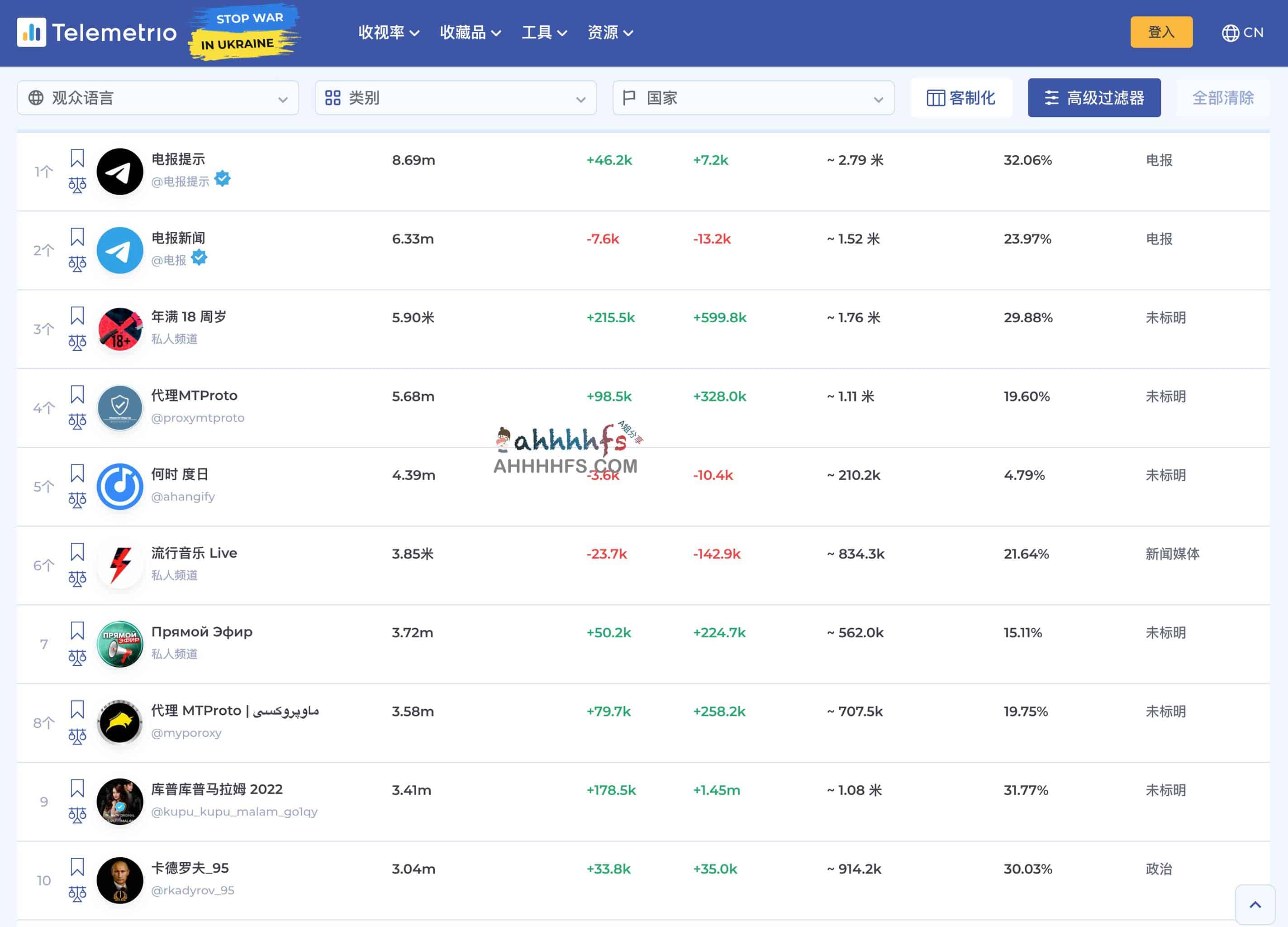The image size is (1288, 927).
Task: Open Прямой Эфир channel name
Action: click(202, 631)
